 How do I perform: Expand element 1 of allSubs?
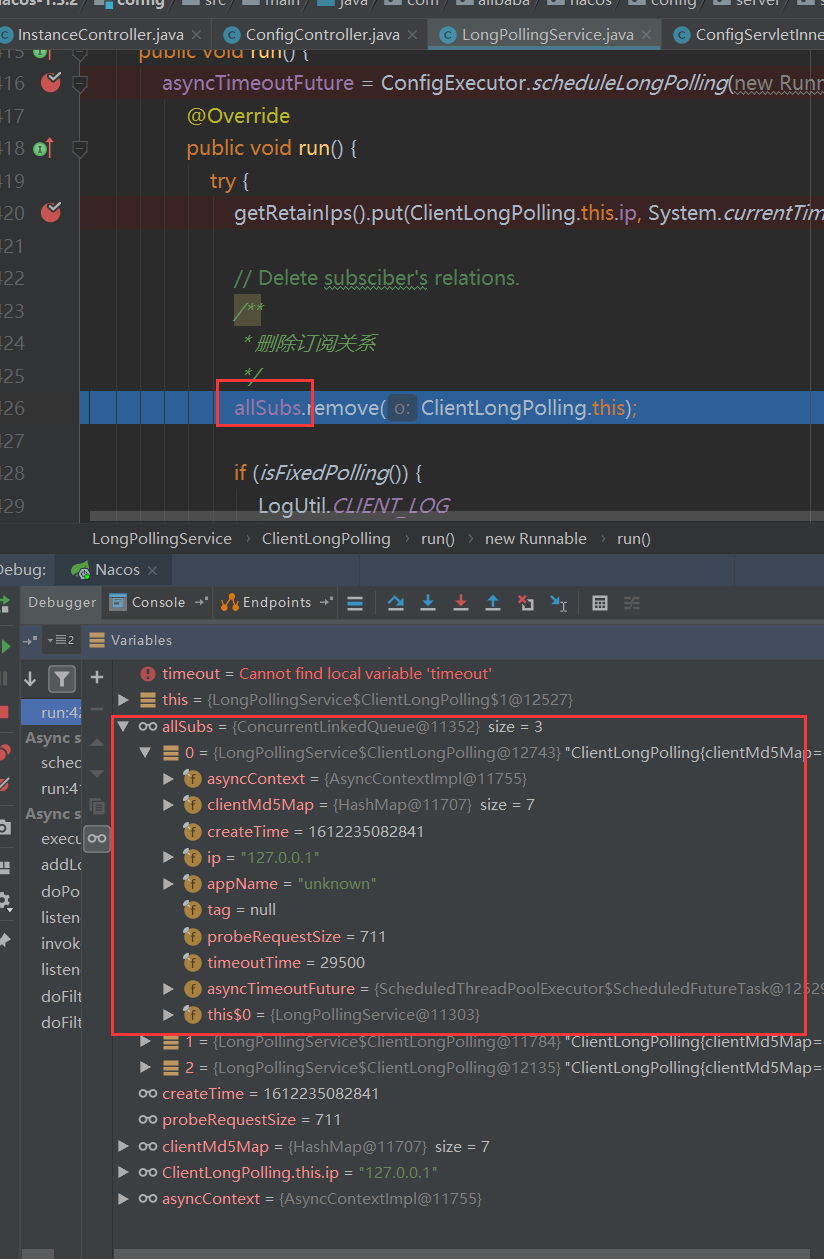145,1042
